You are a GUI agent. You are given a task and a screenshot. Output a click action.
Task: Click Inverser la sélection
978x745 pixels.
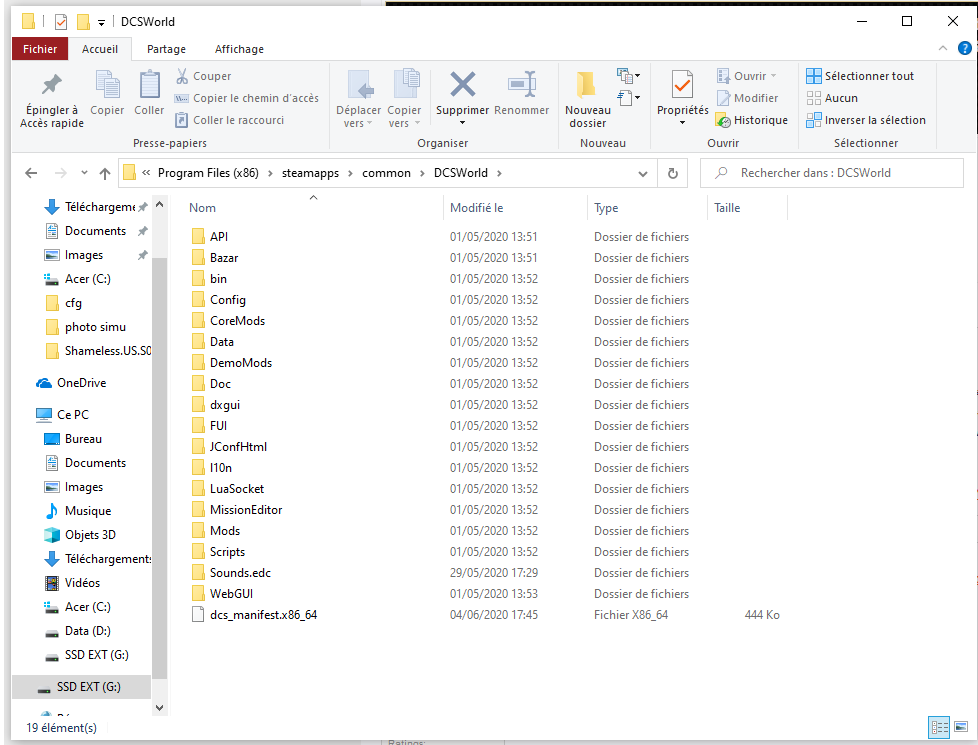coord(866,120)
